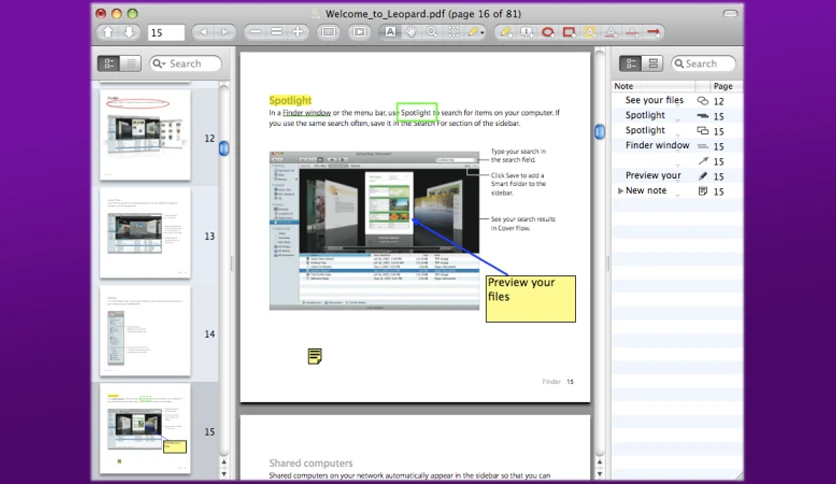Image resolution: width=836 pixels, height=484 pixels.
Task: Click the highlighted 'Spotlight' heading
Action: 290,100
